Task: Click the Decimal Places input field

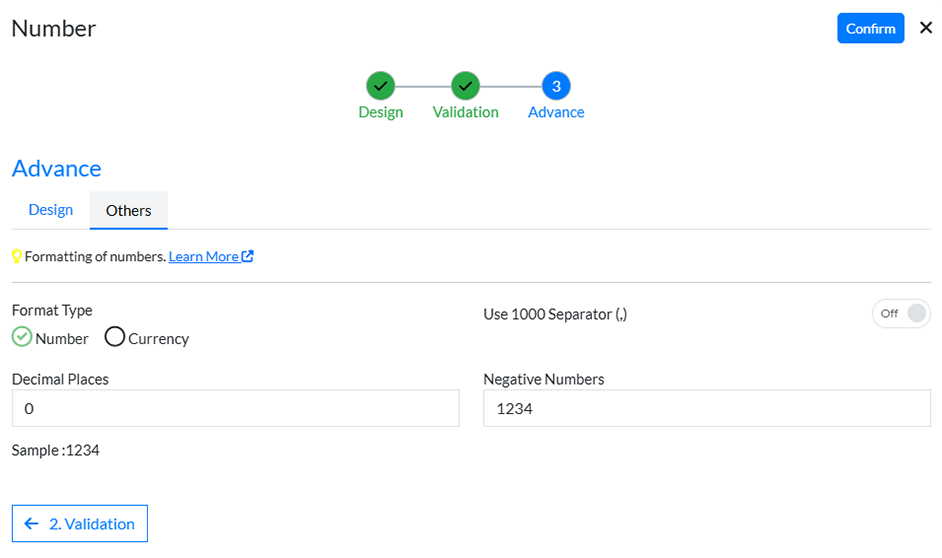Action: pos(235,408)
